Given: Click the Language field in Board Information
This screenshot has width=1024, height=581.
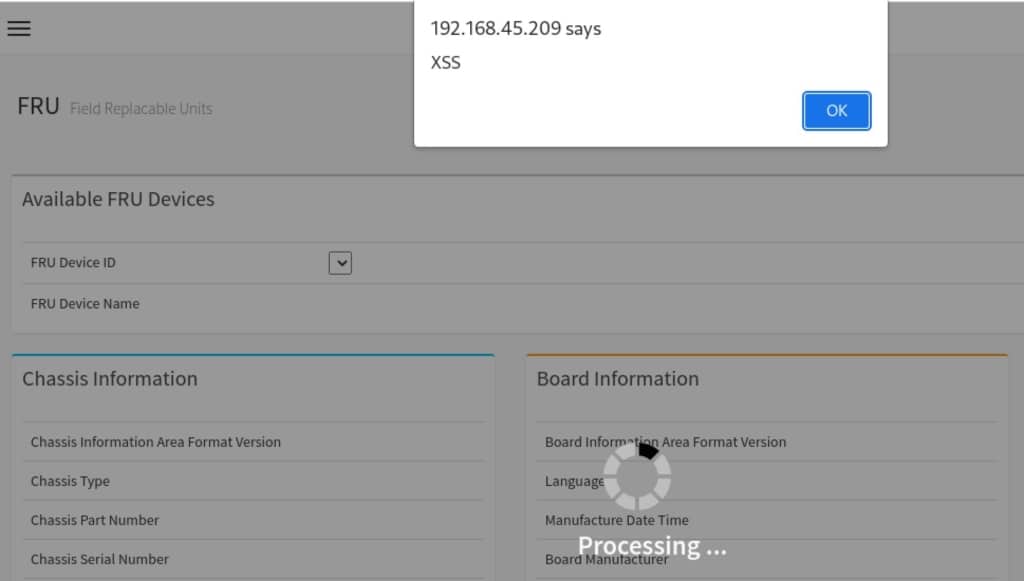Looking at the screenshot, I should pyautogui.click(x=572, y=481).
